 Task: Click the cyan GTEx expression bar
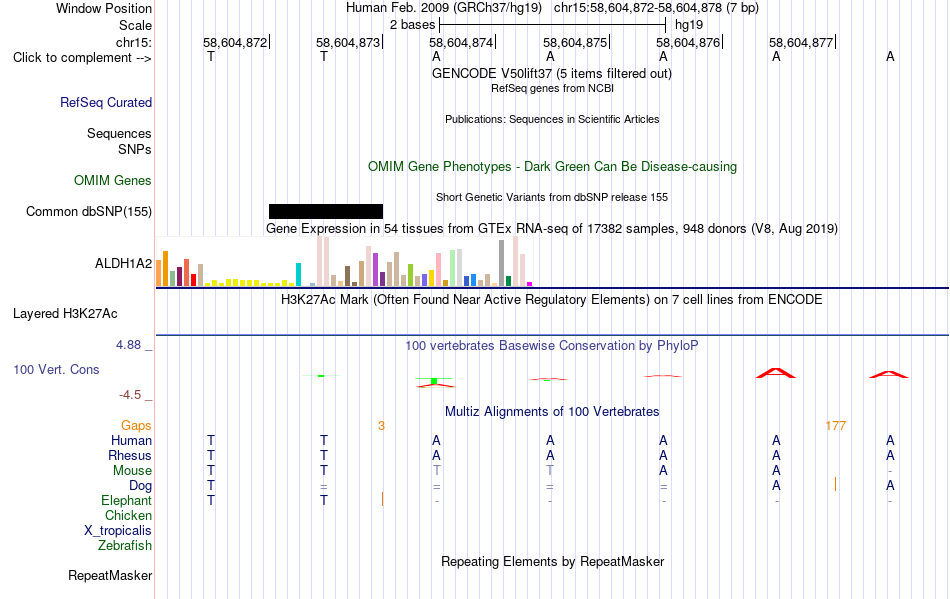(x=298, y=274)
